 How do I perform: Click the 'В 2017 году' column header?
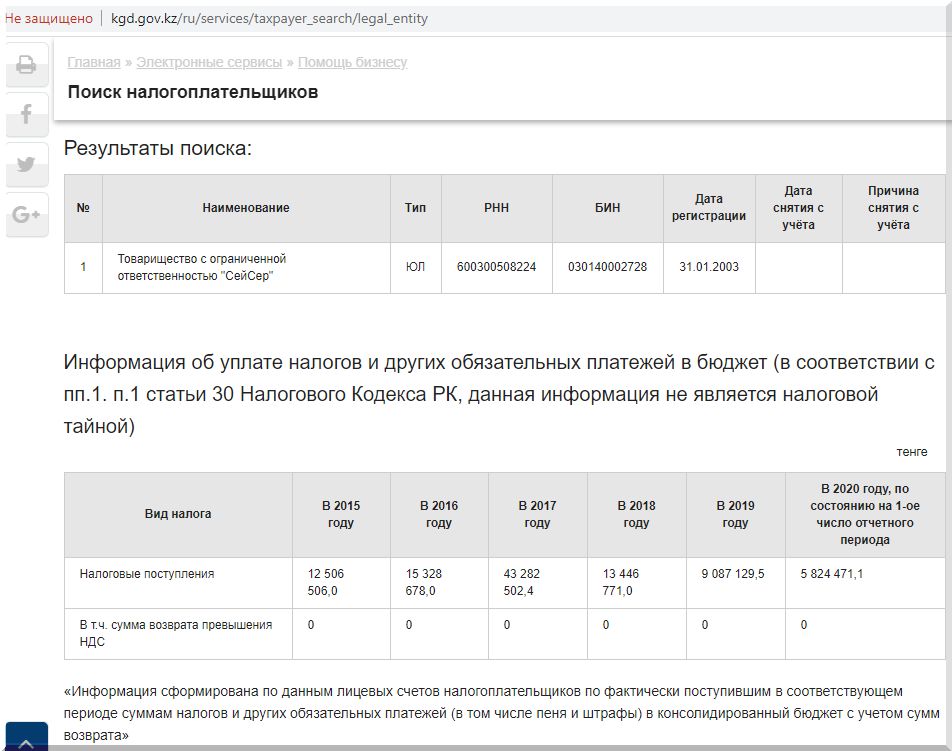coord(537,514)
